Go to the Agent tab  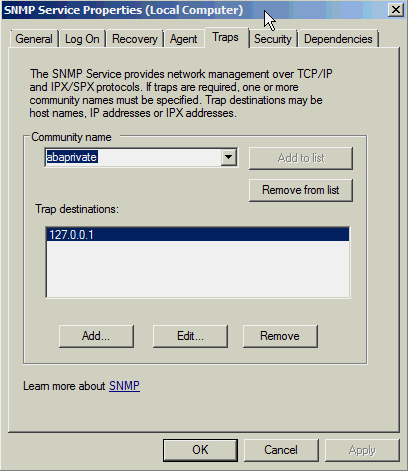click(183, 39)
